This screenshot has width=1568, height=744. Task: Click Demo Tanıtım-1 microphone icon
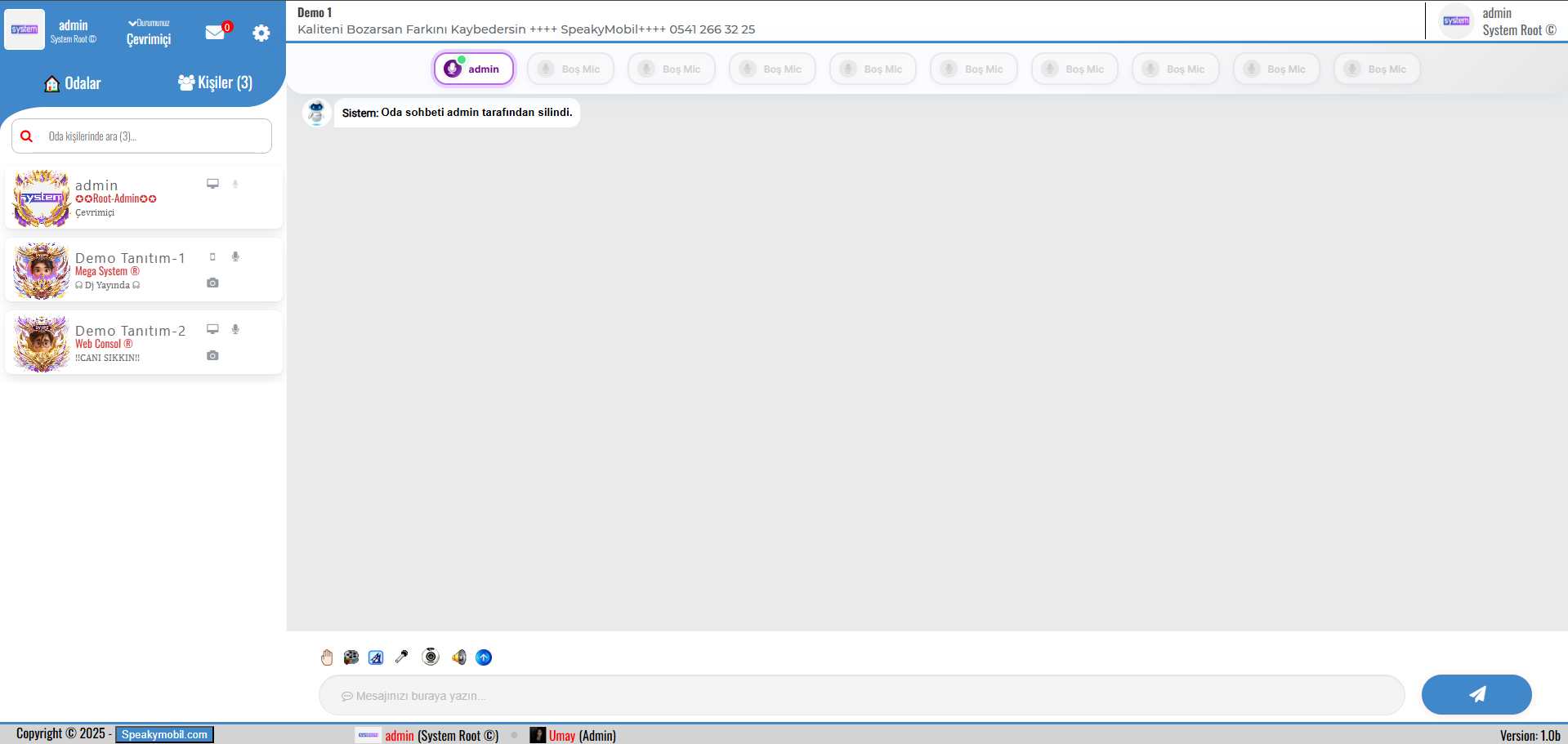point(235,256)
